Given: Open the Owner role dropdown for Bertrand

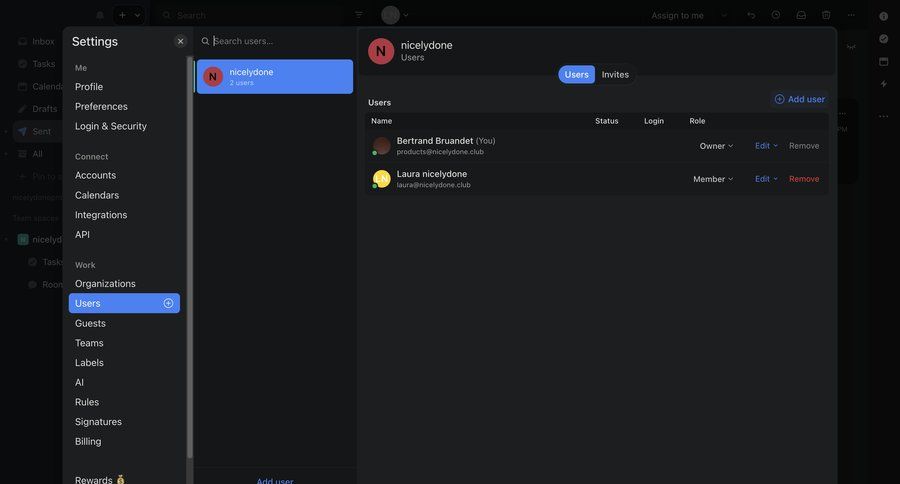Looking at the screenshot, I should tap(716, 146).
